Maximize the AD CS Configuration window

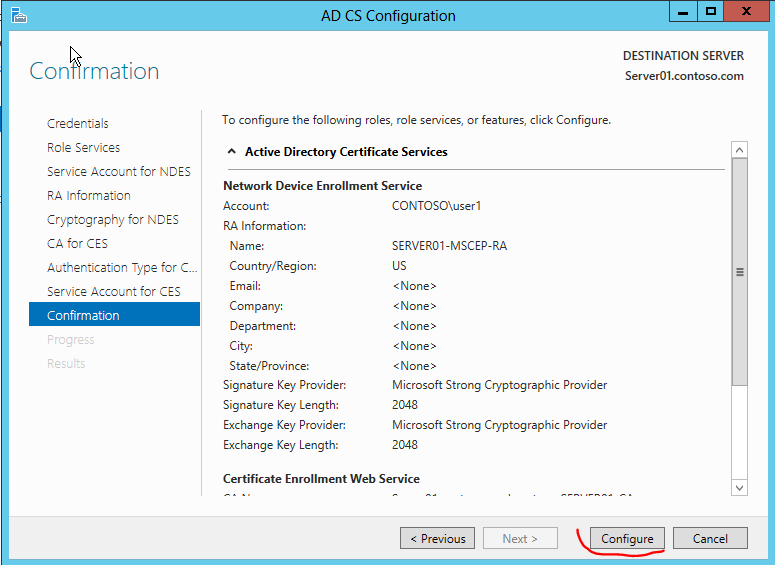(x=711, y=12)
